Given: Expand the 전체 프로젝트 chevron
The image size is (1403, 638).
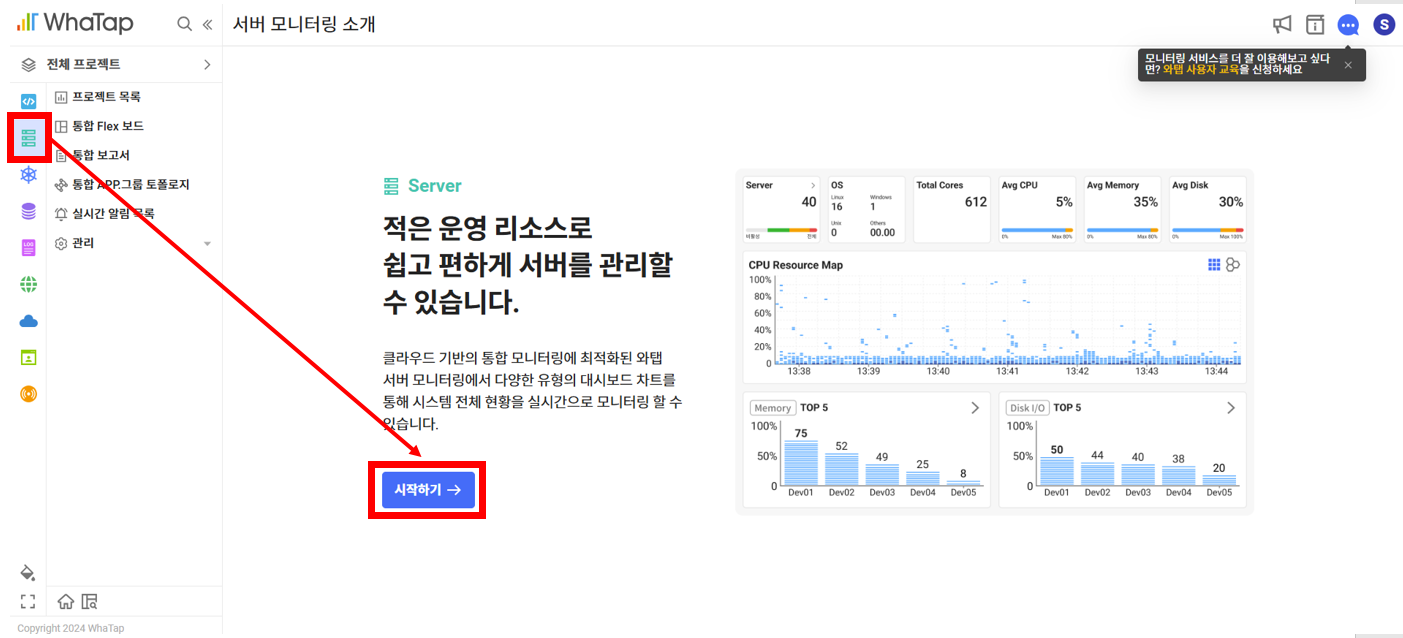Looking at the screenshot, I should click(207, 64).
